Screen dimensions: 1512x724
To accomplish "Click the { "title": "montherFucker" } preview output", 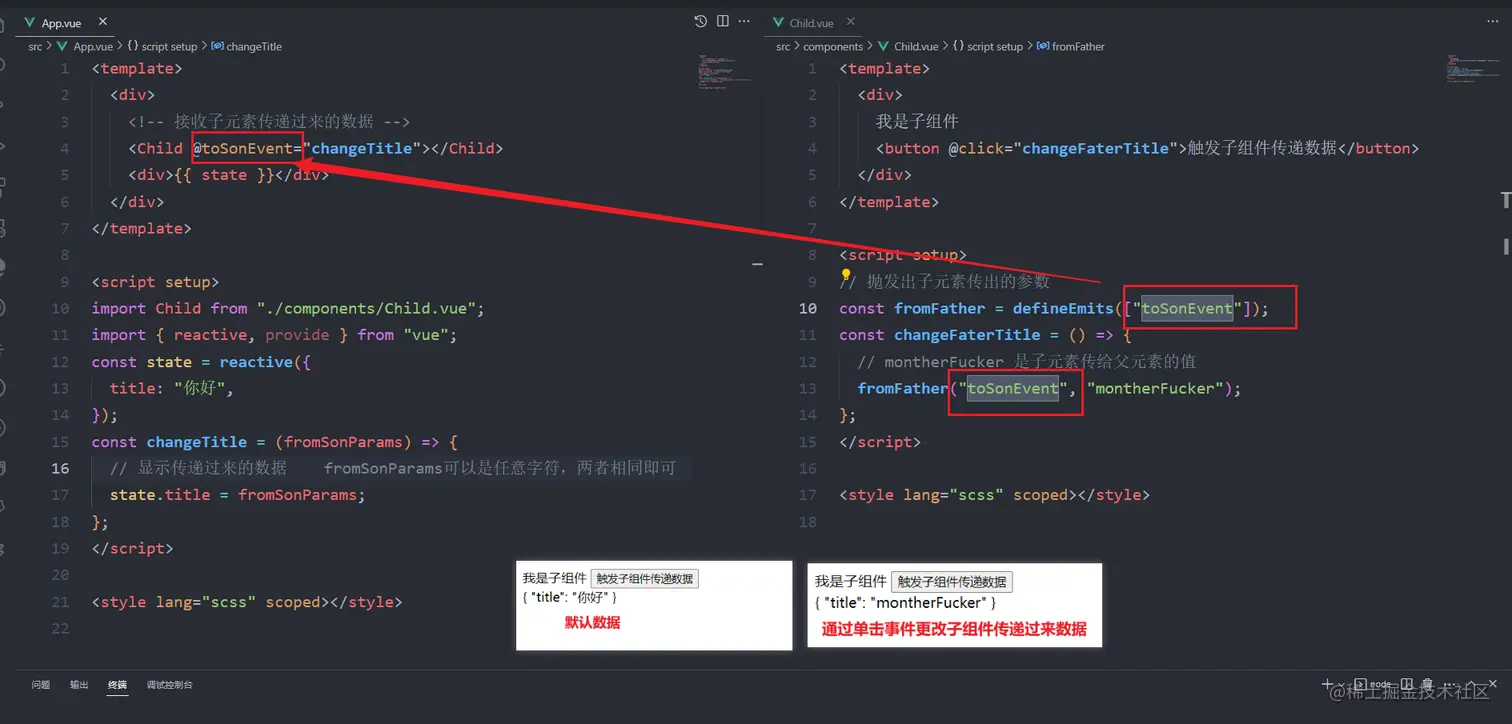I will (x=906, y=602).
